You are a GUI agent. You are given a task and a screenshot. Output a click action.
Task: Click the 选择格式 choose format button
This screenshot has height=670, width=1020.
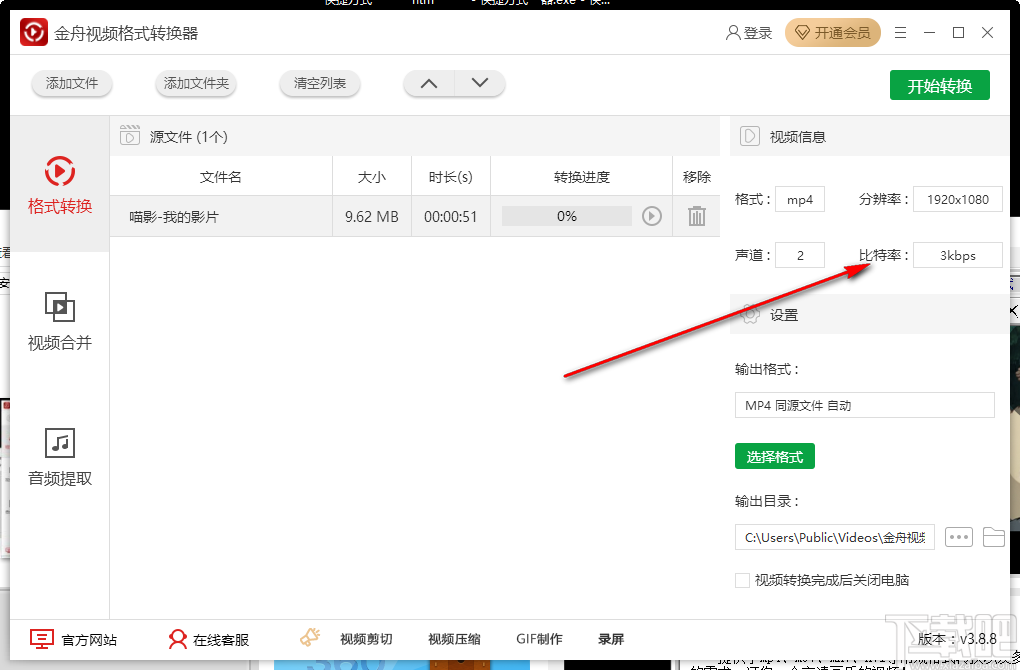[774, 455]
